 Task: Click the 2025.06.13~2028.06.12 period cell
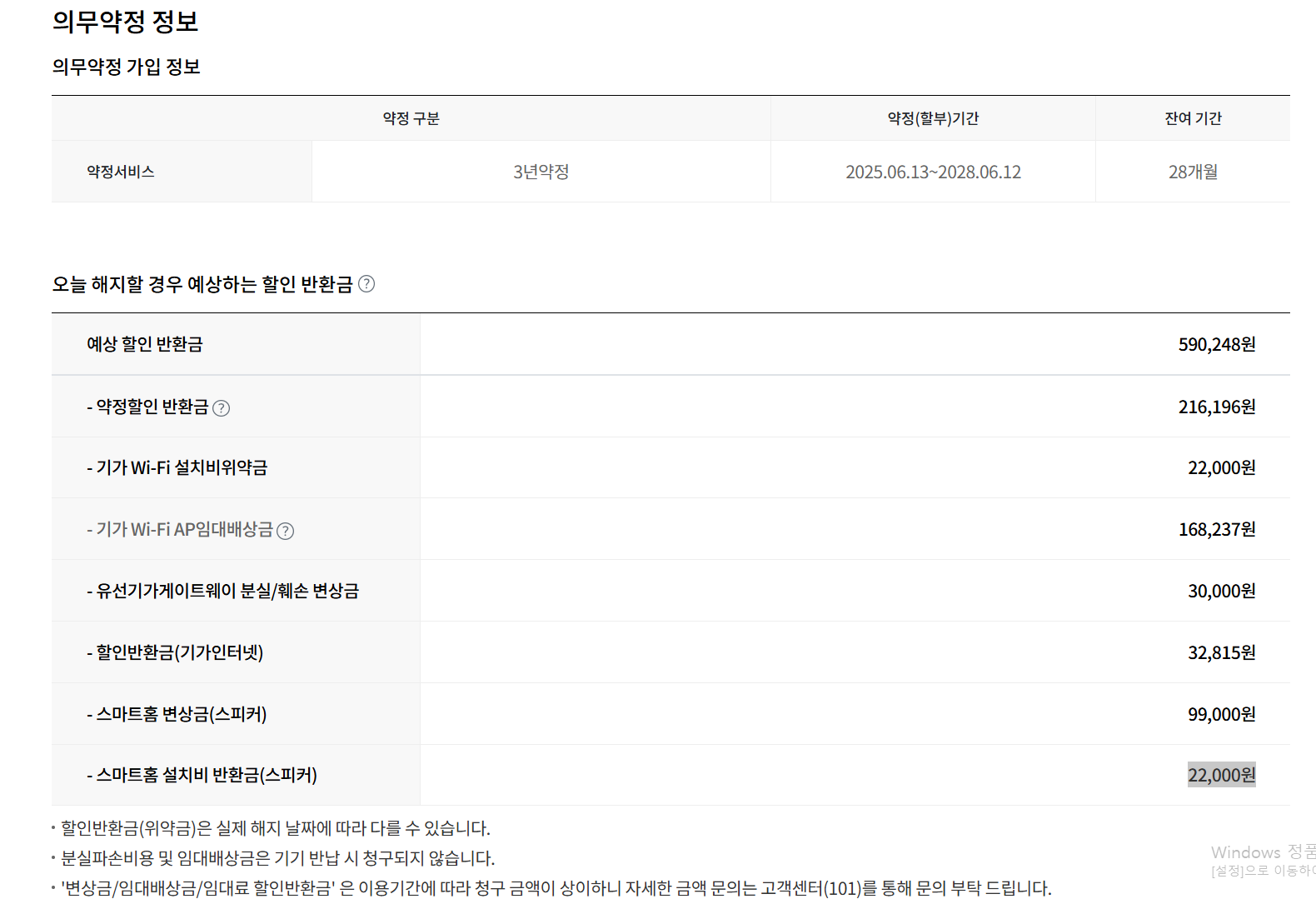click(x=932, y=172)
